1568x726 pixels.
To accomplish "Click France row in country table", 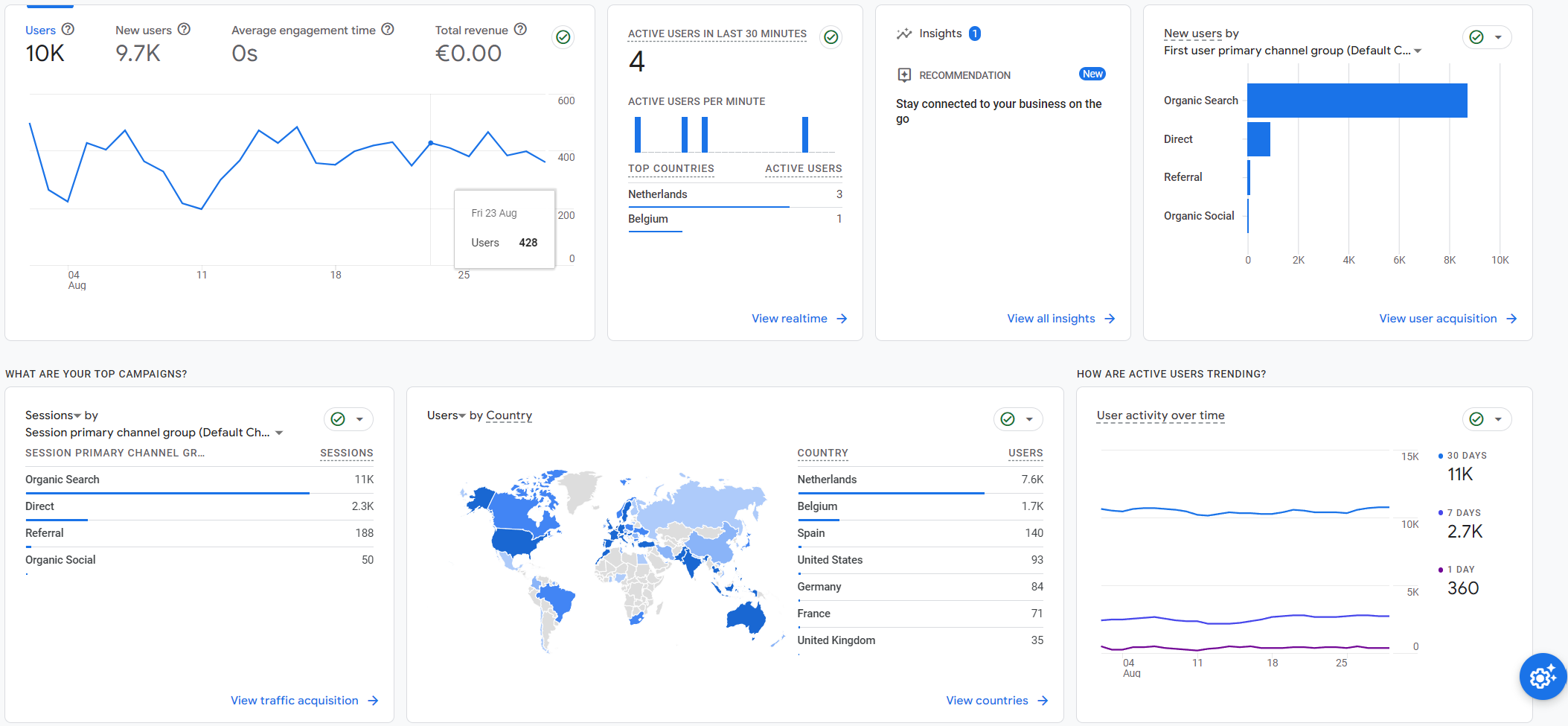I will [x=921, y=614].
